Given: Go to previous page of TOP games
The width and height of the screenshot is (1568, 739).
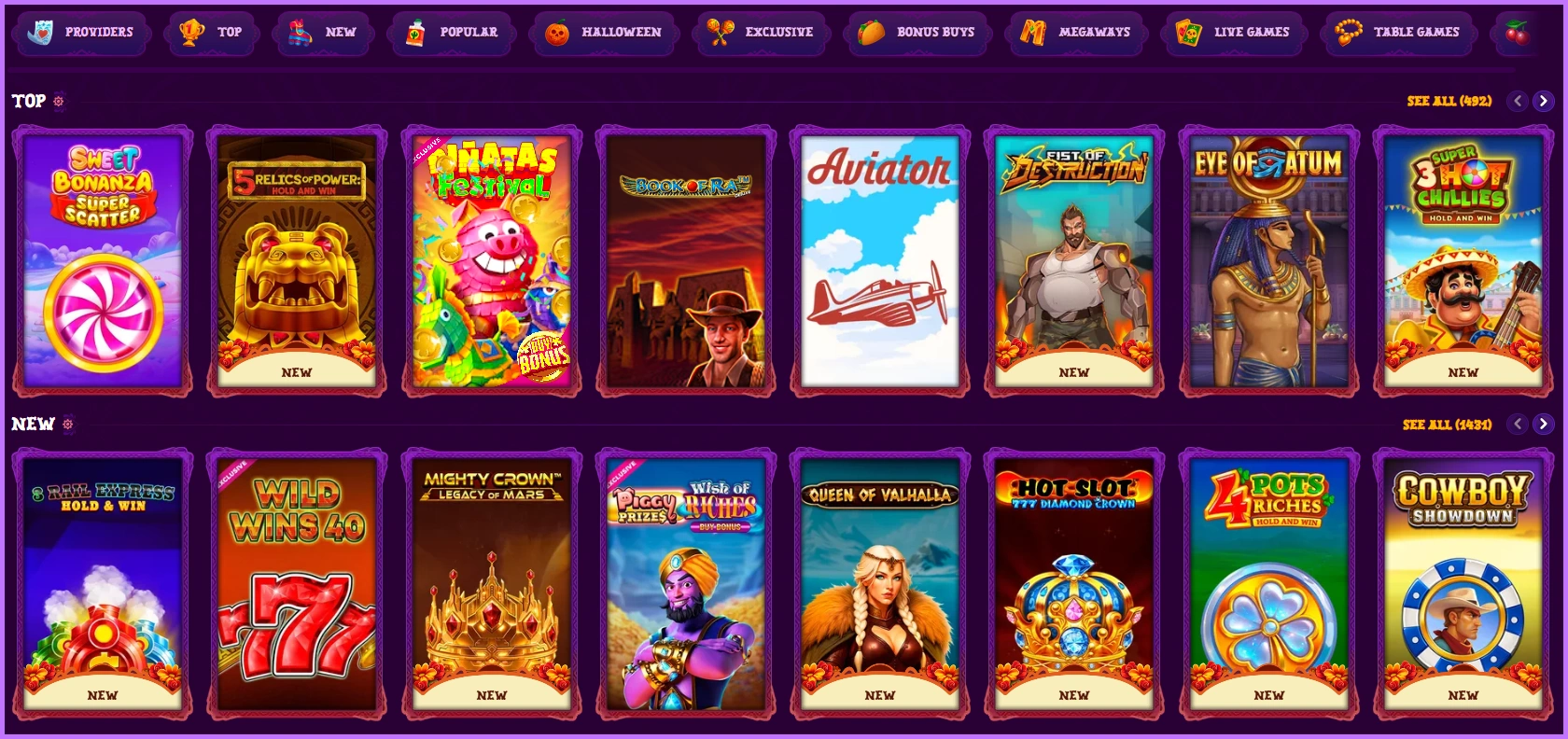Looking at the screenshot, I should [x=1518, y=101].
